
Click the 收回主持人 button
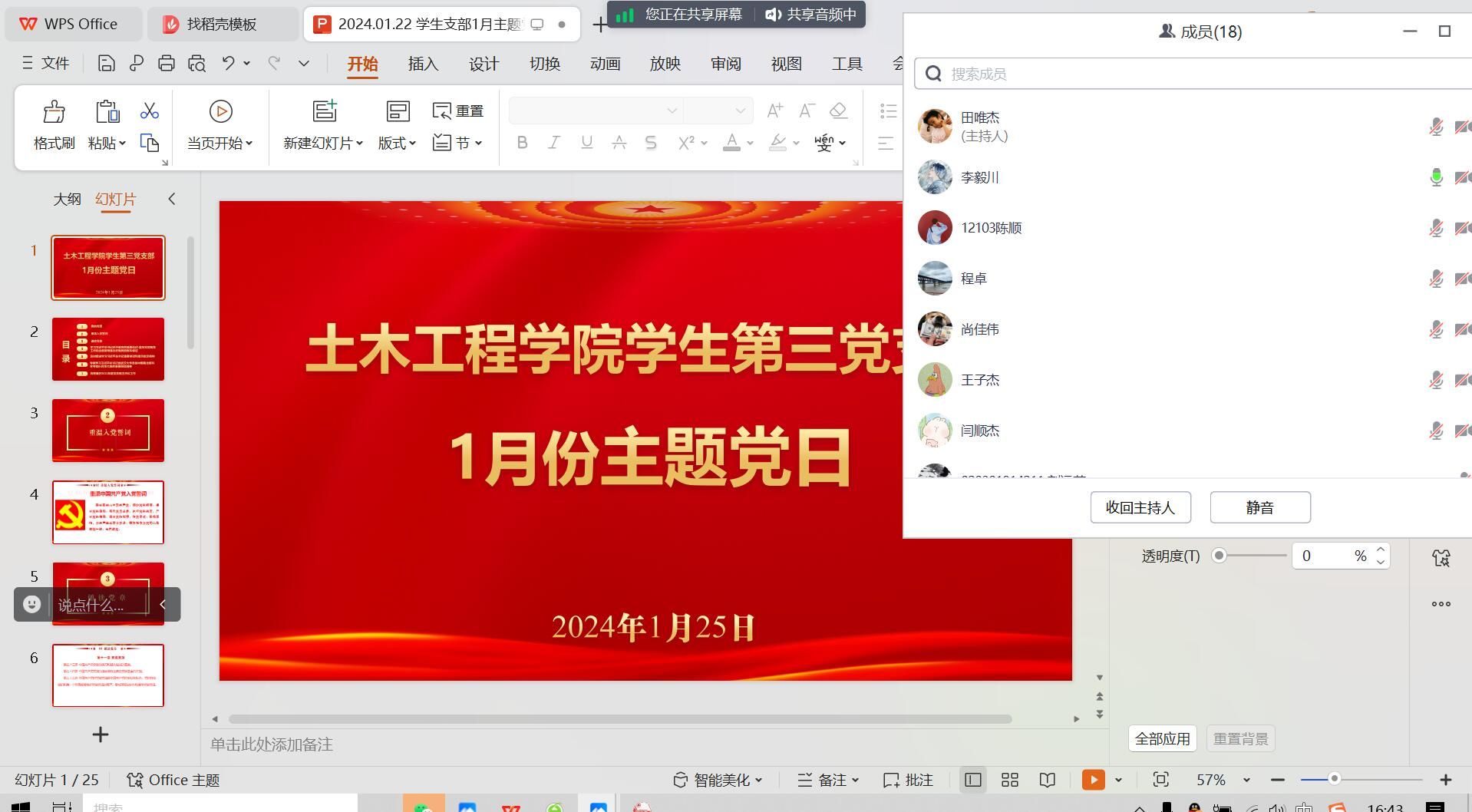1140,507
